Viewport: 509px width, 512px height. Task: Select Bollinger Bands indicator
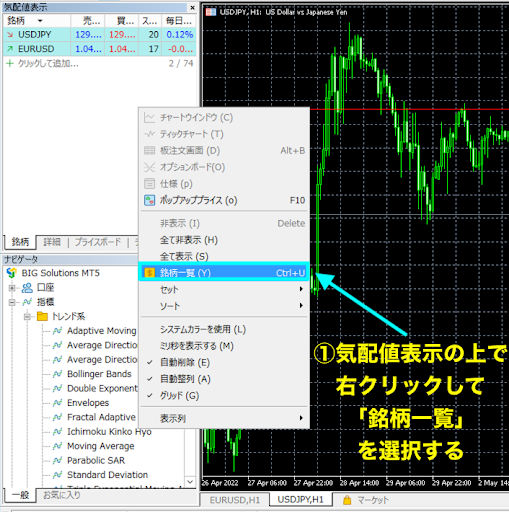(x=99, y=374)
